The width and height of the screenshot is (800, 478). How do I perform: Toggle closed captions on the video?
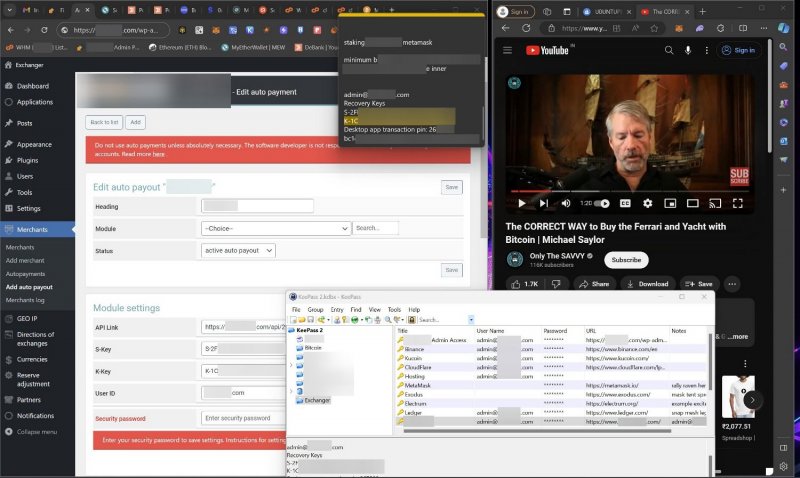(625, 203)
